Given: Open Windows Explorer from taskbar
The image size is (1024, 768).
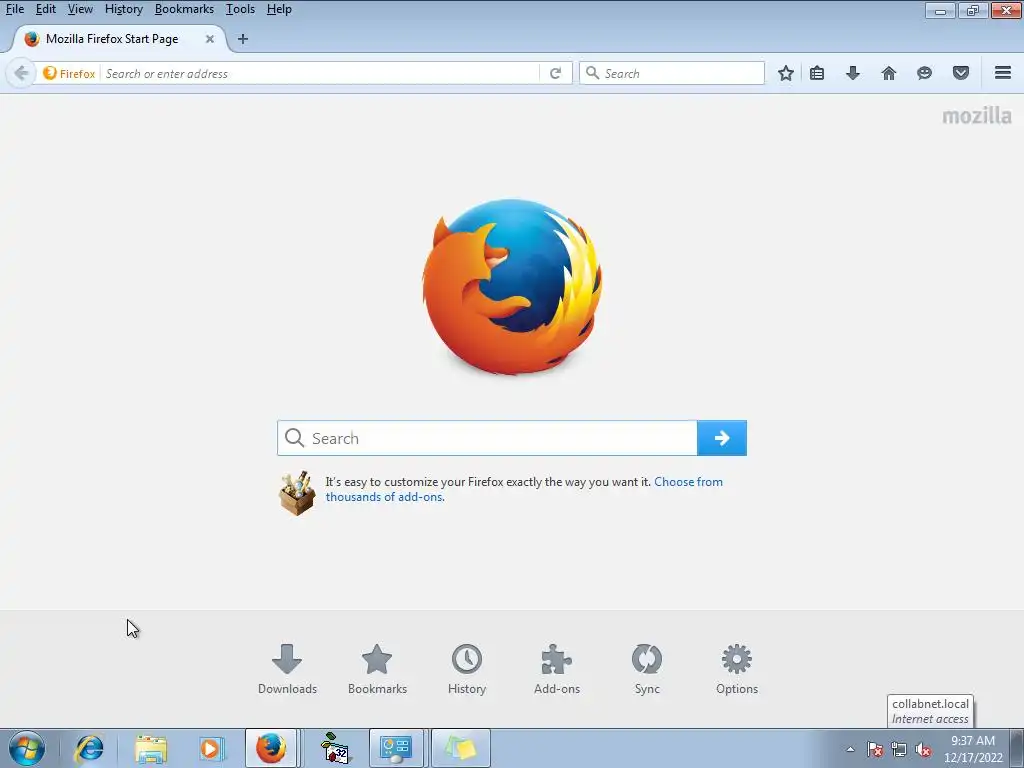Looking at the screenshot, I should (x=151, y=748).
